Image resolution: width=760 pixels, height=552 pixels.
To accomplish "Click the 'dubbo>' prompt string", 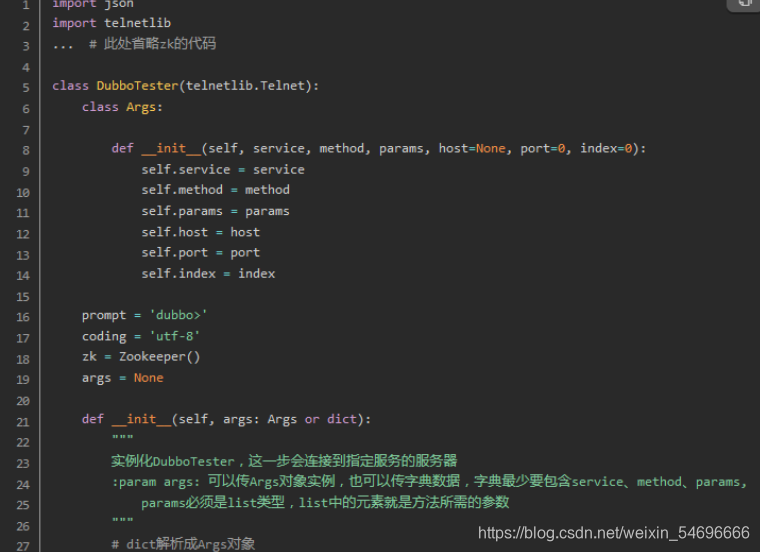I will coord(178,315).
